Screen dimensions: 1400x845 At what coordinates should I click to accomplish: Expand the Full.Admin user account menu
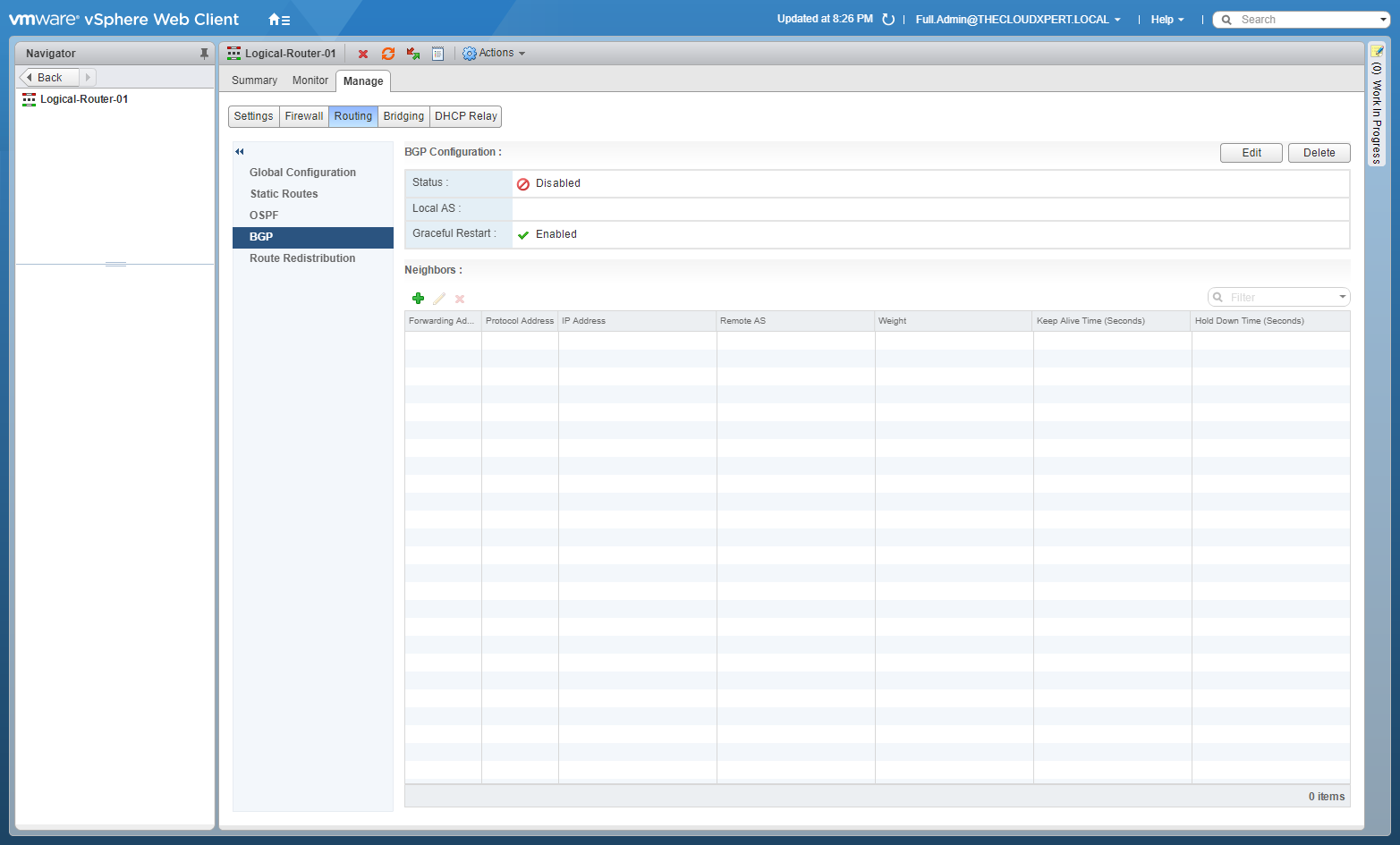pyautogui.click(x=1017, y=20)
